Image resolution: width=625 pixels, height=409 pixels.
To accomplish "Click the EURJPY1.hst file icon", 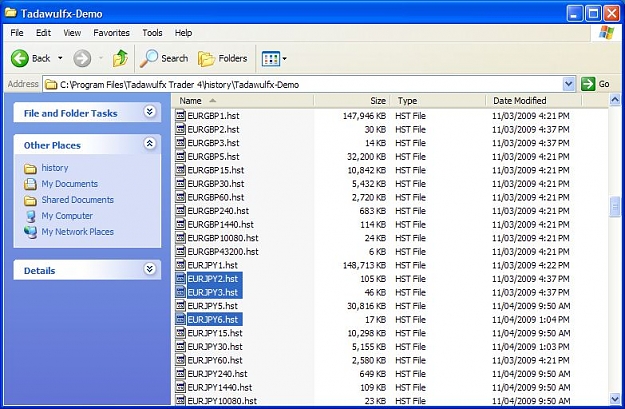I will (181, 265).
